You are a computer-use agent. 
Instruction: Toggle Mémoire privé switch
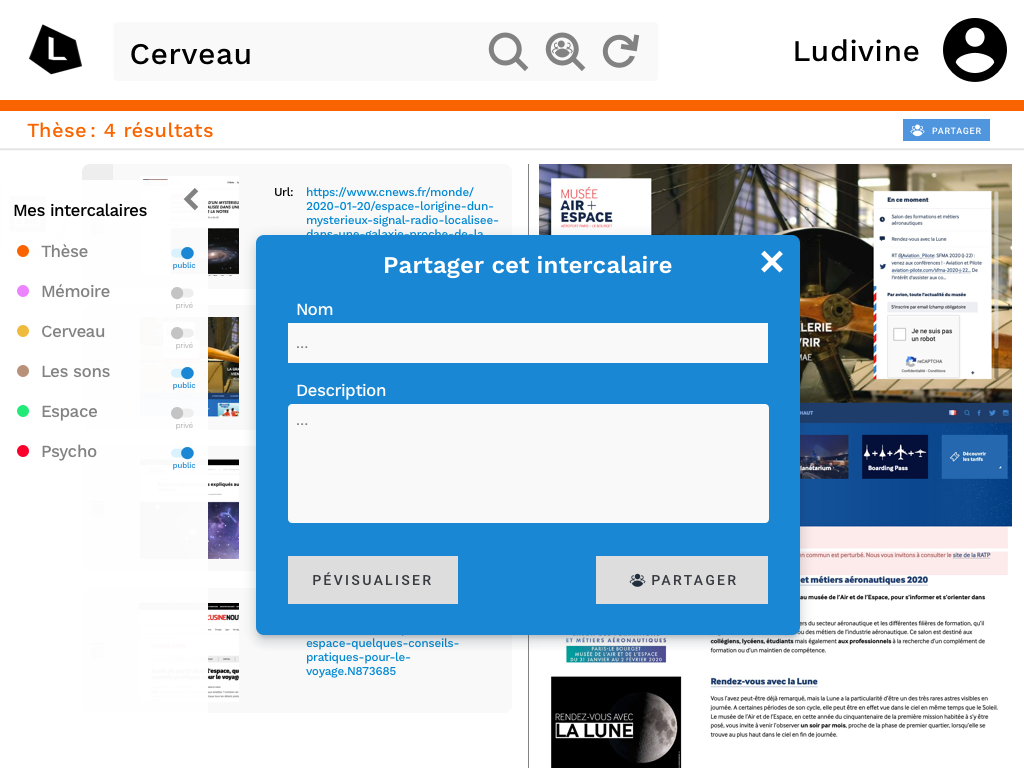click(183, 293)
